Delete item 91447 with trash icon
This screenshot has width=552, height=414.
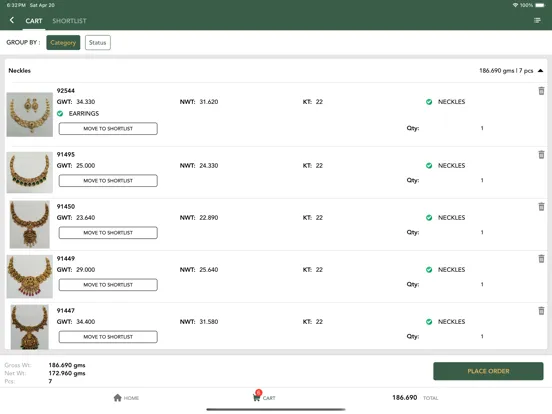(541, 311)
